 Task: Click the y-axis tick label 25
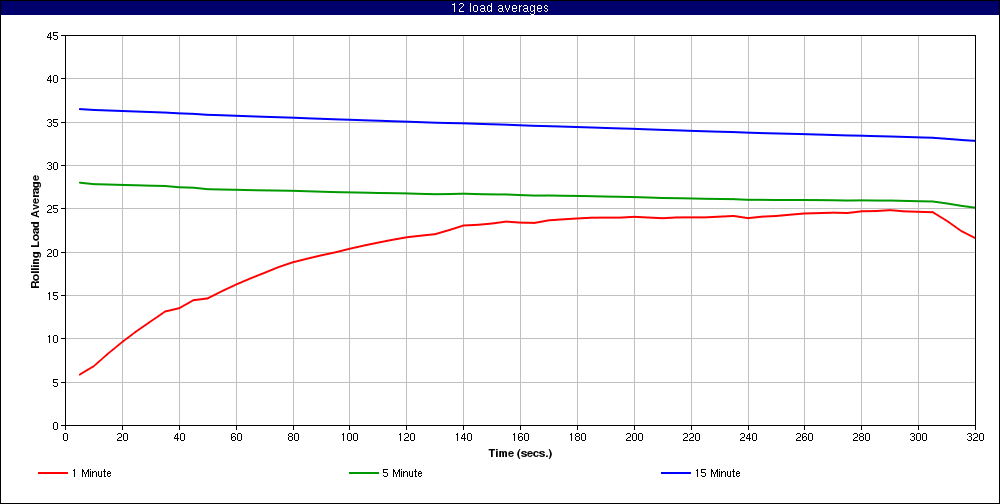click(53, 209)
